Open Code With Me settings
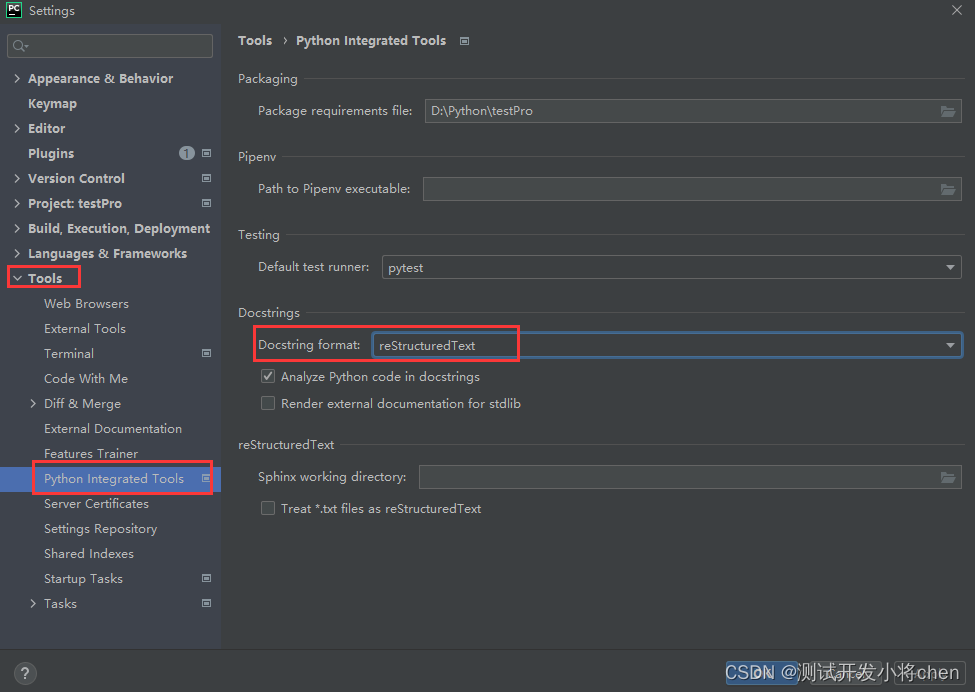This screenshot has height=692, width=975. click(x=86, y=378)
